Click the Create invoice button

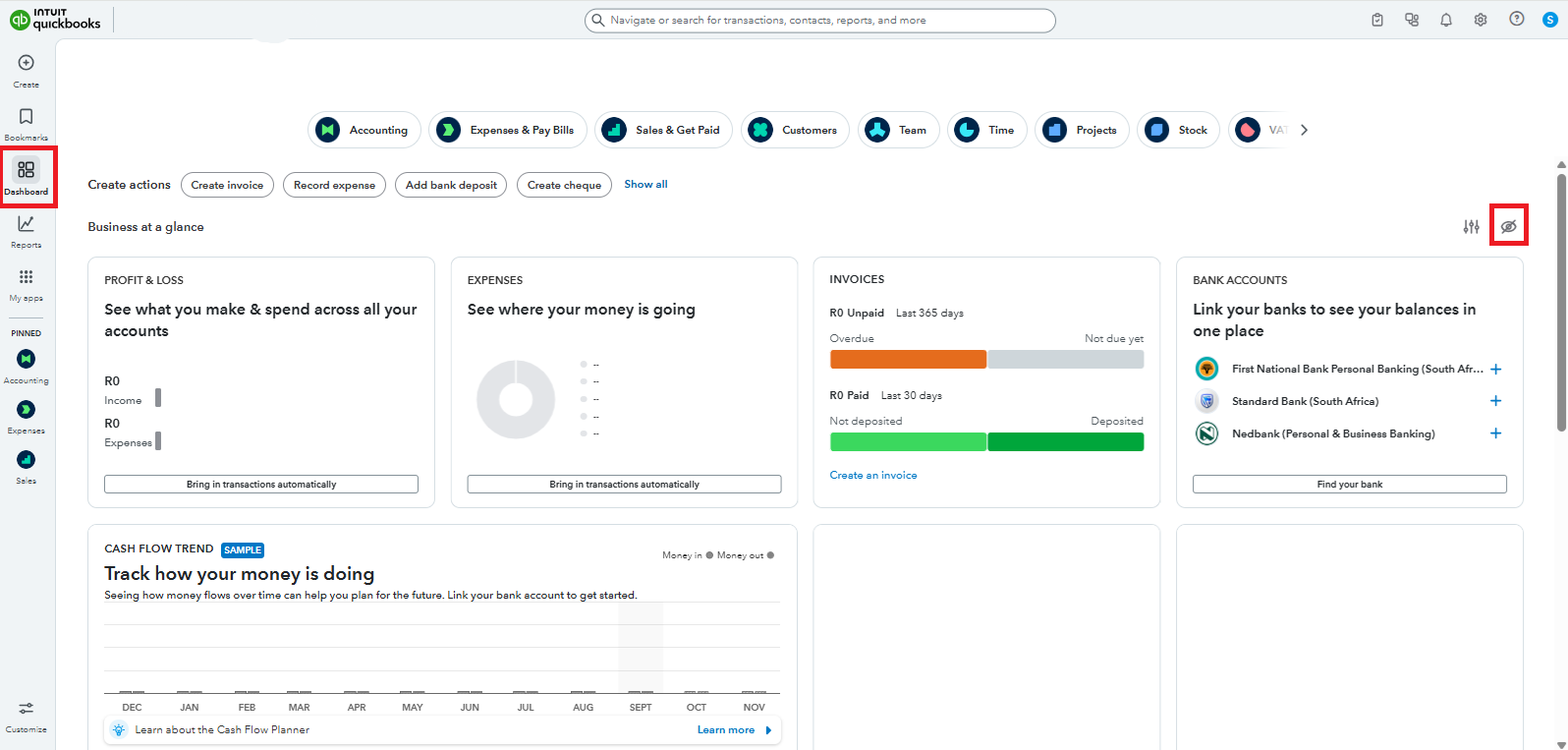(x=227, y=185)
